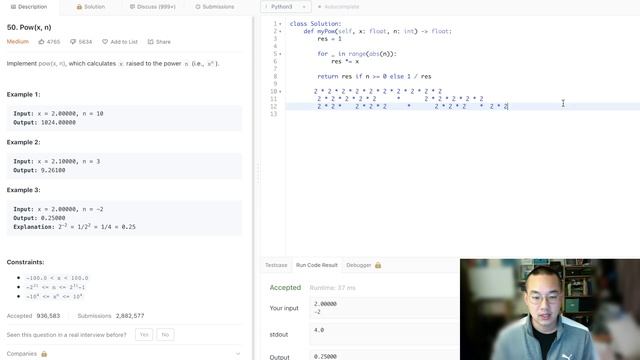Click the Accepted count 936,583
Image resolution: width=640 pixels, height=360 pixels.
point(48,316)
